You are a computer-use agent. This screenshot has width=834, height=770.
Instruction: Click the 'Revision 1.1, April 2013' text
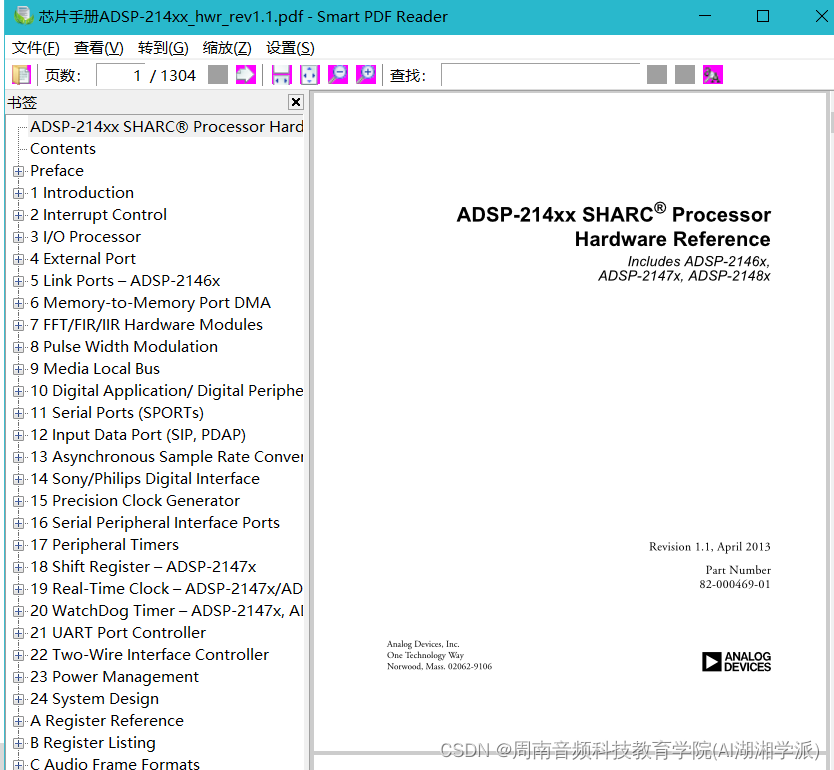(x=710, y=547)
